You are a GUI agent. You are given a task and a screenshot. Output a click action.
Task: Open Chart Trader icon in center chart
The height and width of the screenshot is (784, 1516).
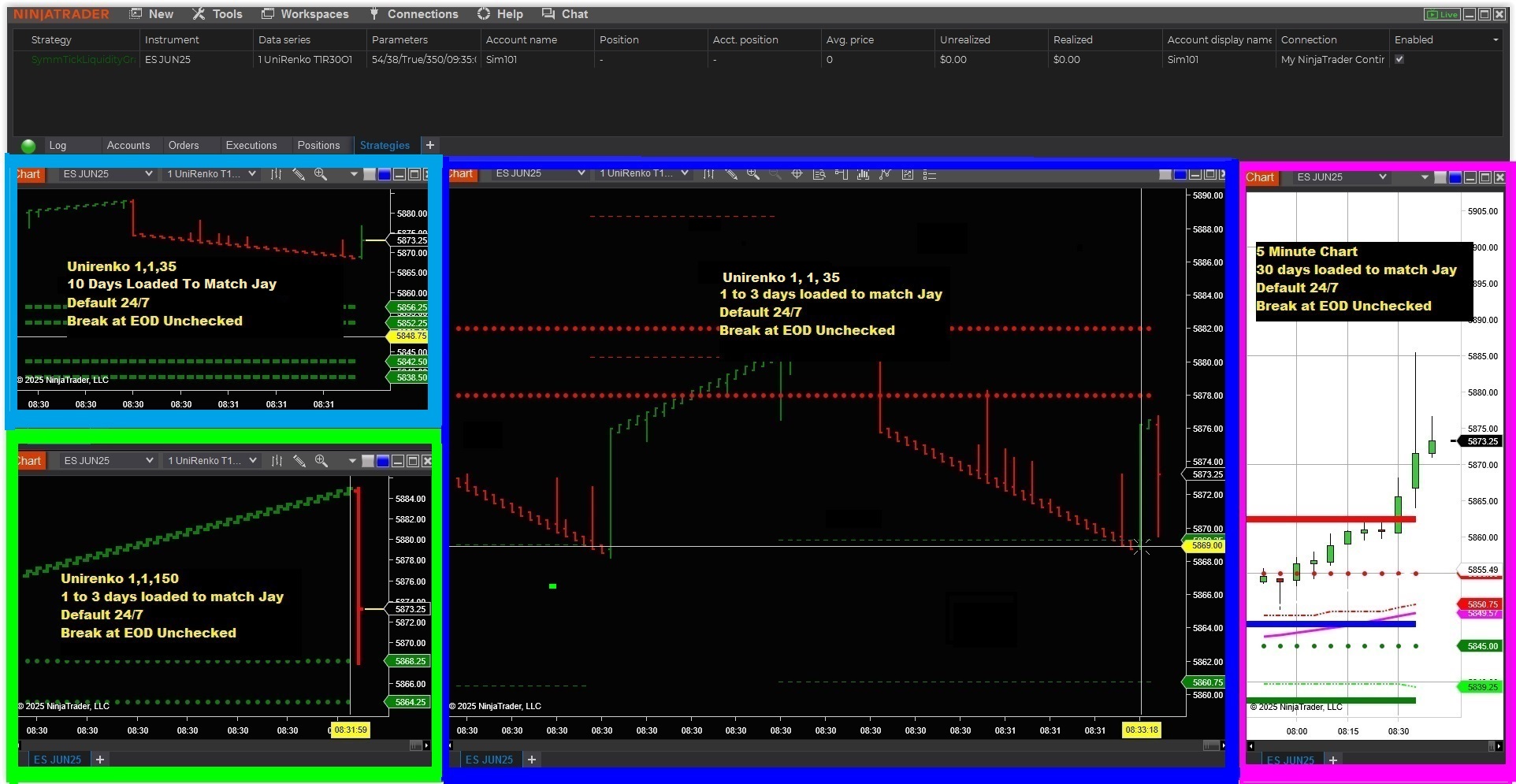pos(841,174)
